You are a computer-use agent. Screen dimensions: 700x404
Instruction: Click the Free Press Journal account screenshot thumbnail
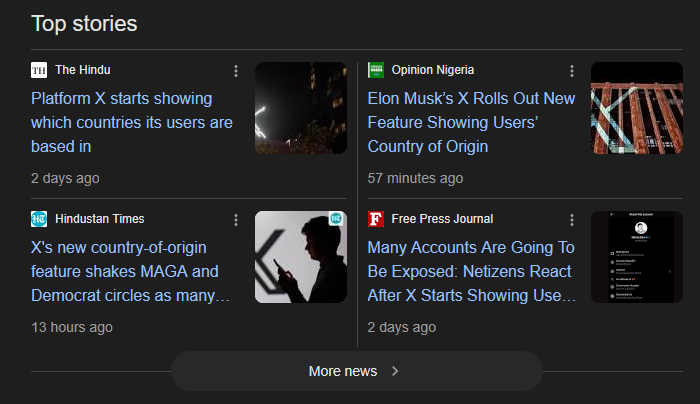(637, 257)
